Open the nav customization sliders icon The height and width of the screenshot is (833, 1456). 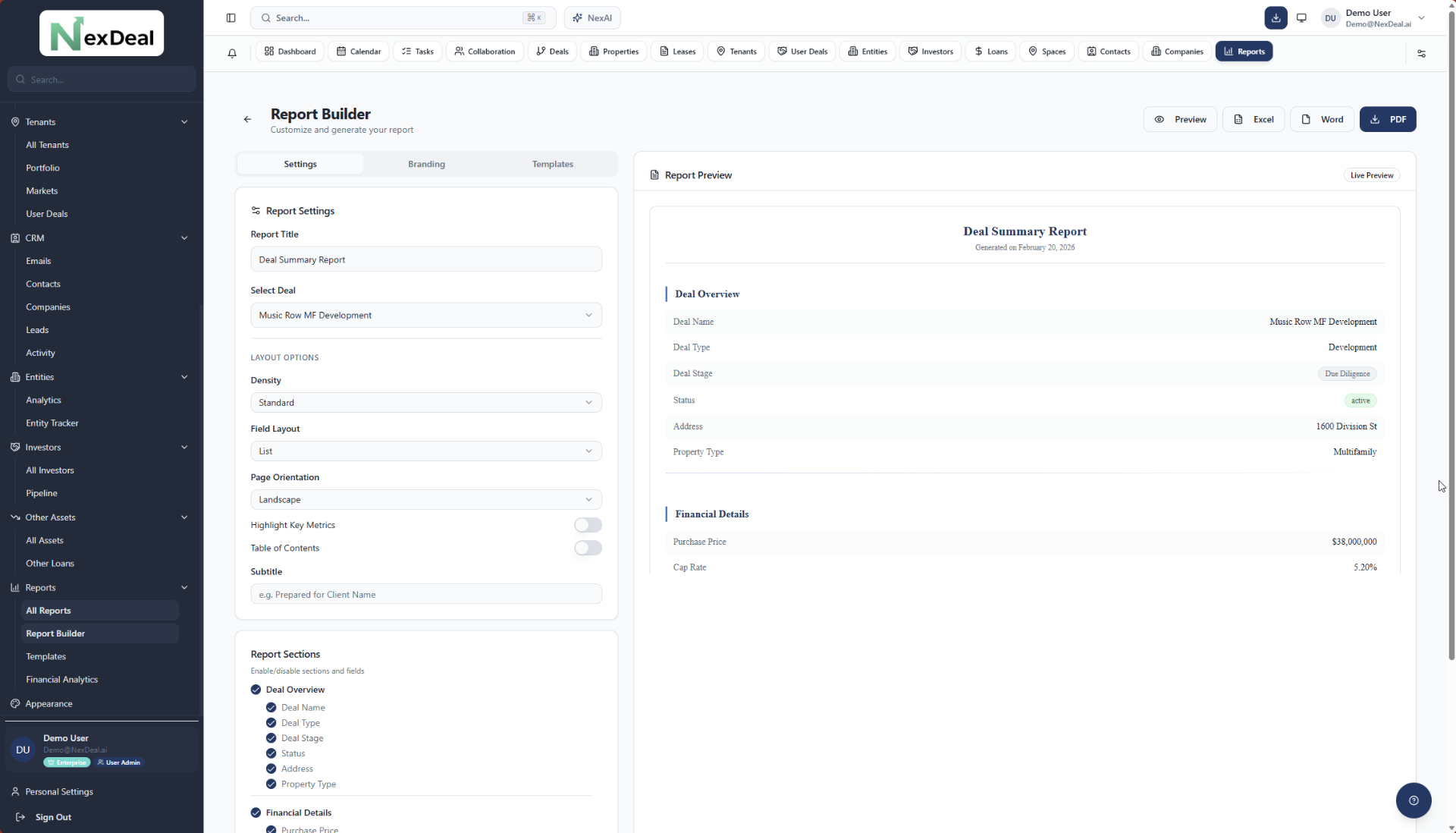pos(1421,53)
